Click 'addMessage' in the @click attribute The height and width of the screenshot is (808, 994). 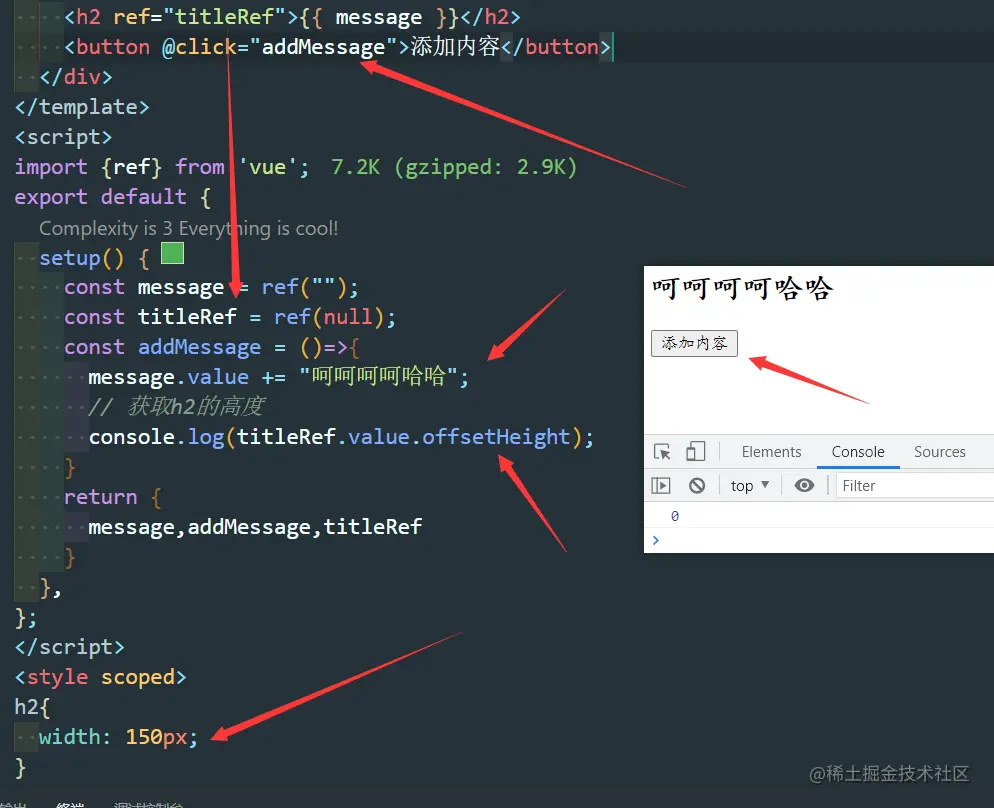point(323,48)
